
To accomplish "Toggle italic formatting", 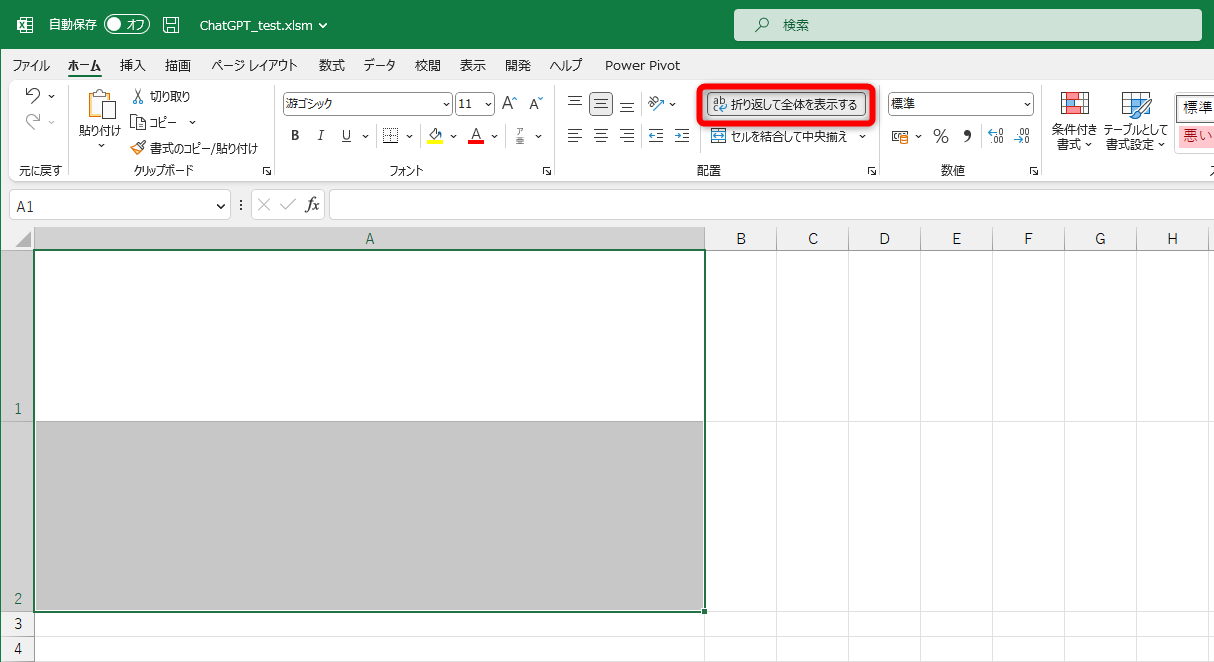I will [x=320, y=135].
